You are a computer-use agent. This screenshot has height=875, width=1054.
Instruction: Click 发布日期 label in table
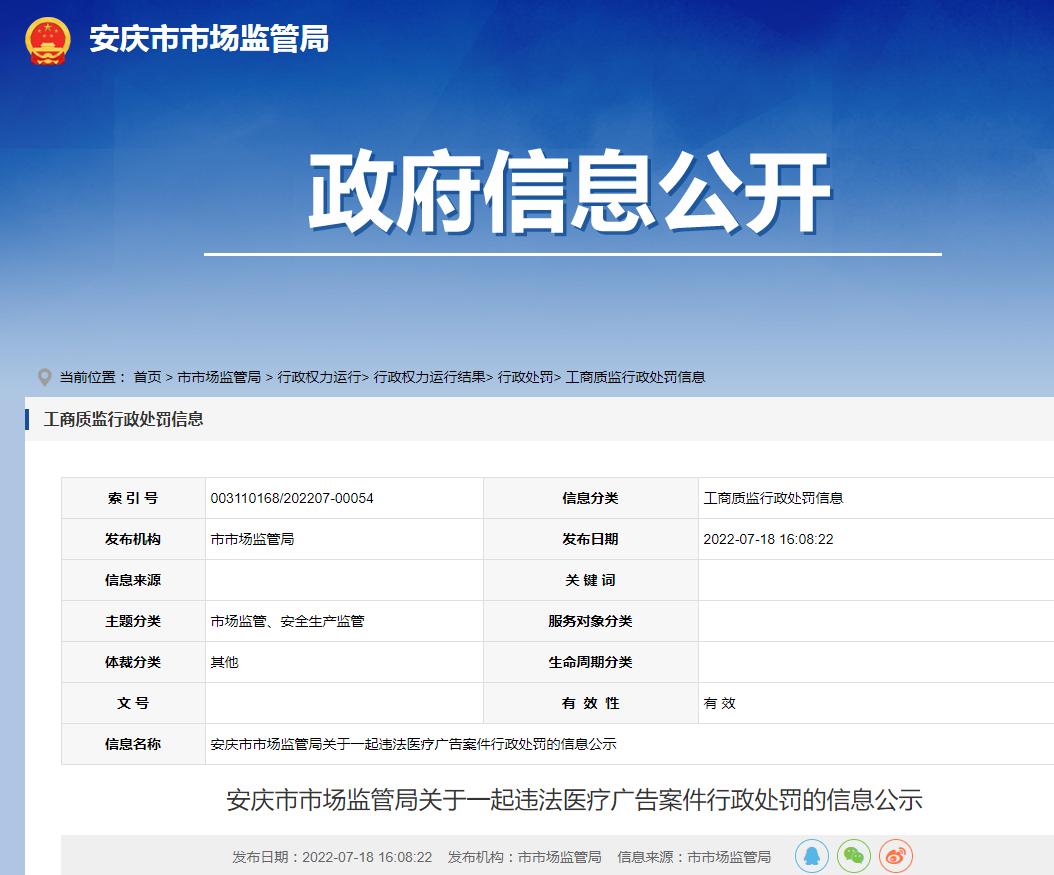pos(590,539)
